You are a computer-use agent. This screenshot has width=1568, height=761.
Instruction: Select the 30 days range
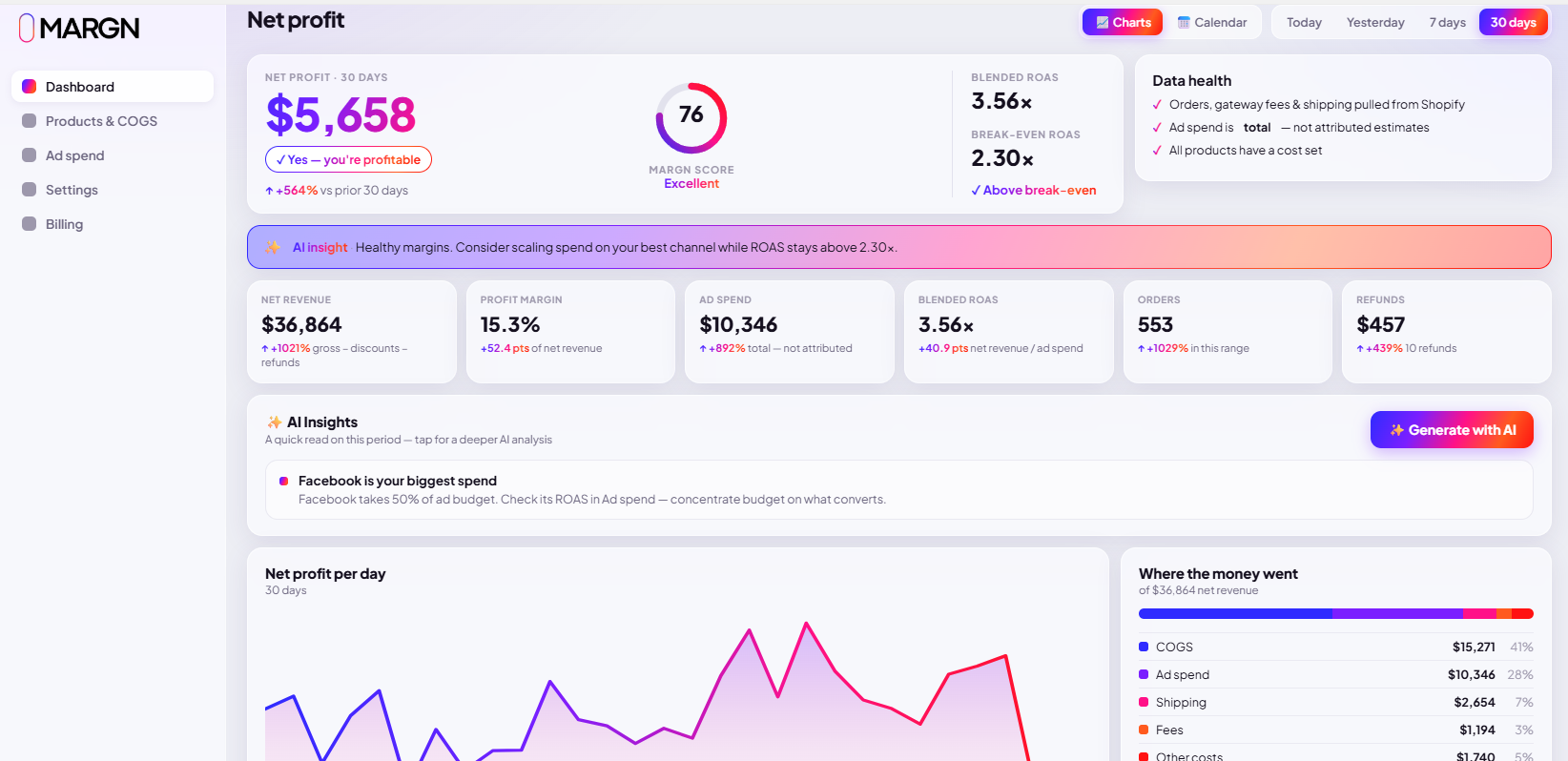[1514, 22]
